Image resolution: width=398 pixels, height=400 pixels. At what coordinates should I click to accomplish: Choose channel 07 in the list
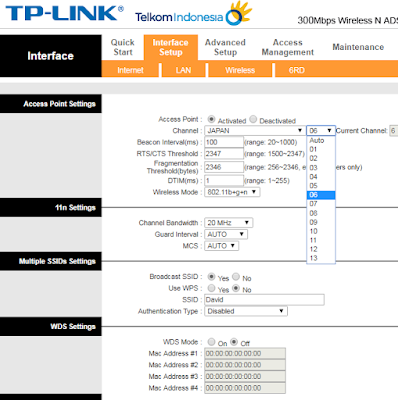click(x=321, y=204)
